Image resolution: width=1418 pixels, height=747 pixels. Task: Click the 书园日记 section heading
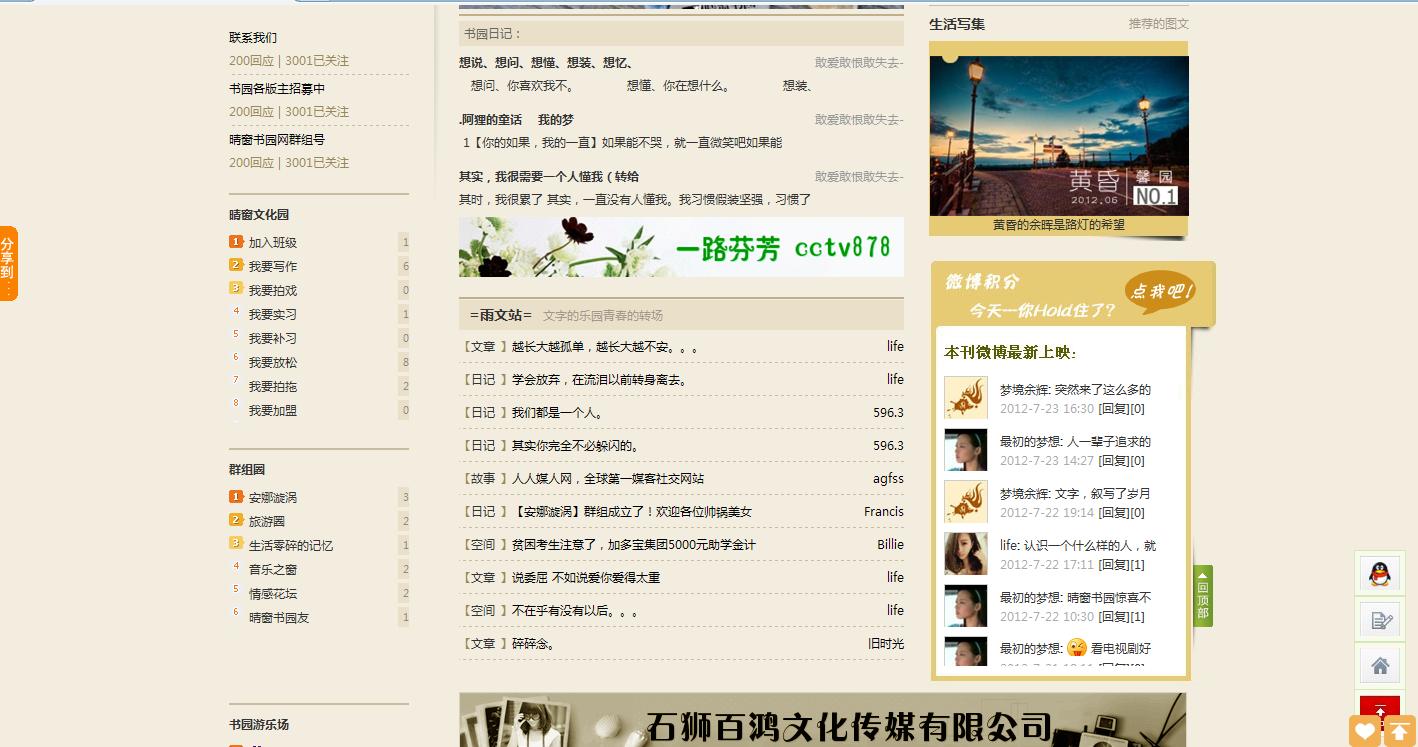point(492,34)
